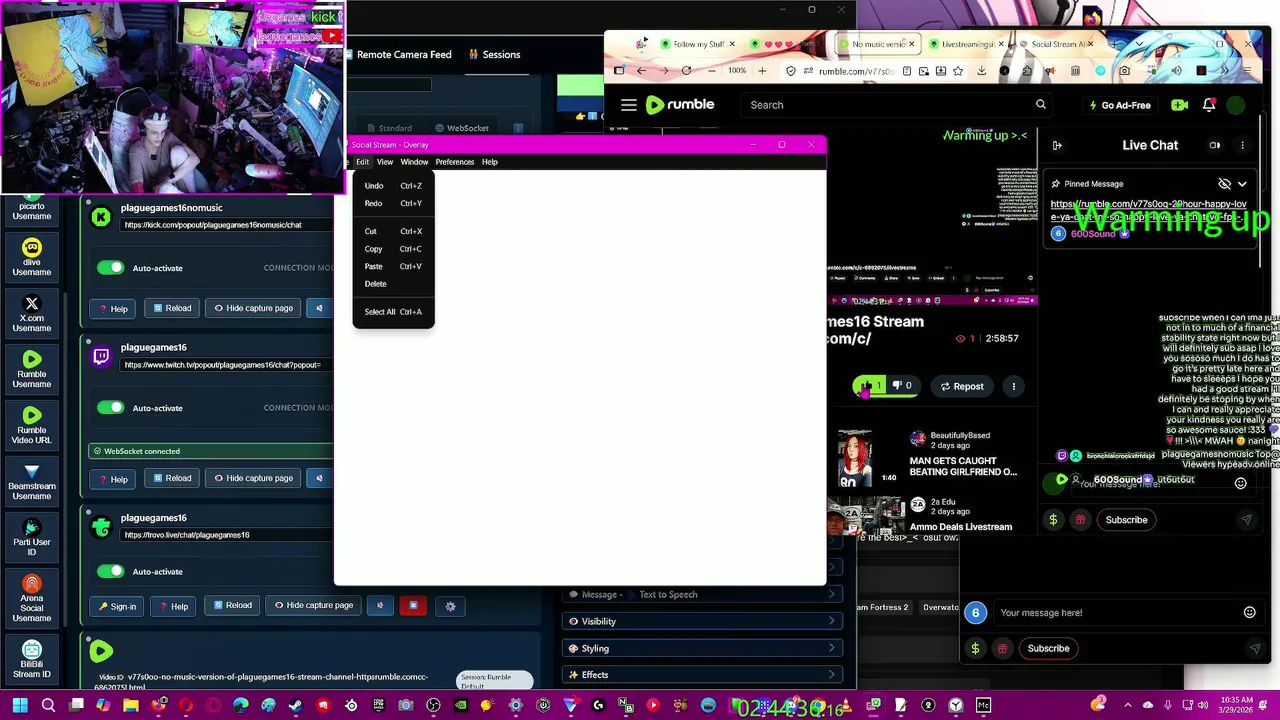Open Window menu in Overlay window
Viewport: 1280px width, 720px height.
(x=414, y=162)
